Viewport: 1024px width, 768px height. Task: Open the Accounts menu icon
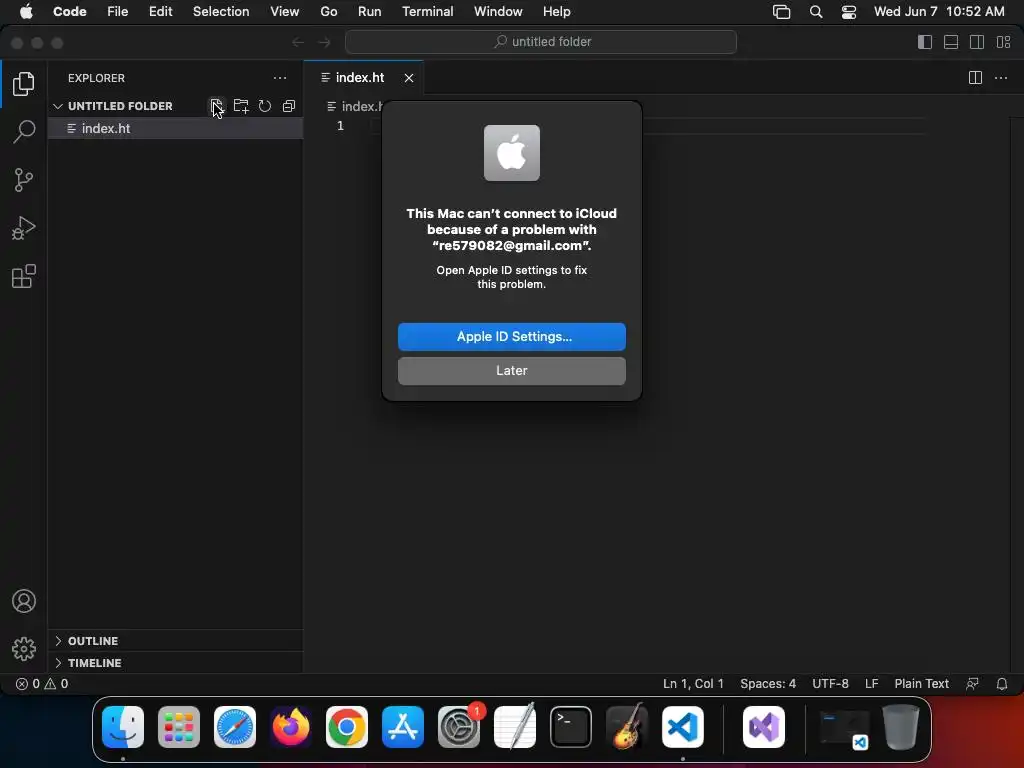tap(24, 601)
